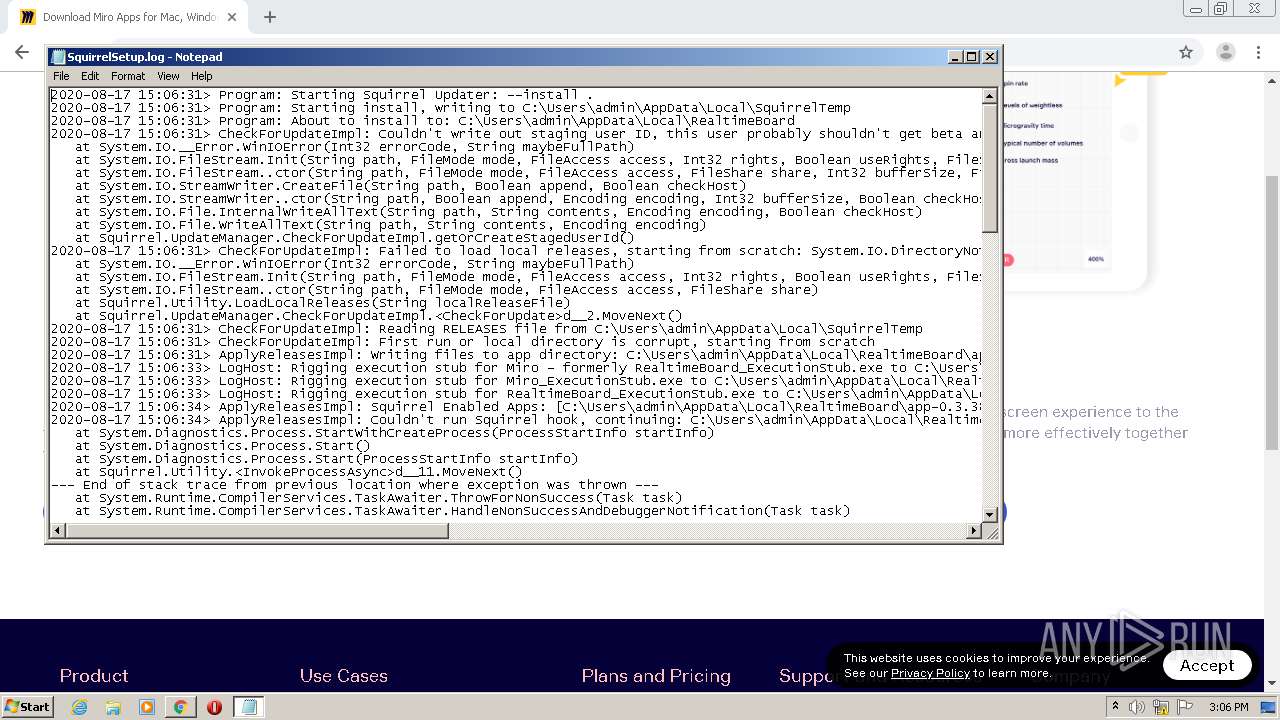Viewport: 1280px width, 720px height.
Task: Click the Chrome page vertical scrollbar thumb
Action: (1272, 312)
